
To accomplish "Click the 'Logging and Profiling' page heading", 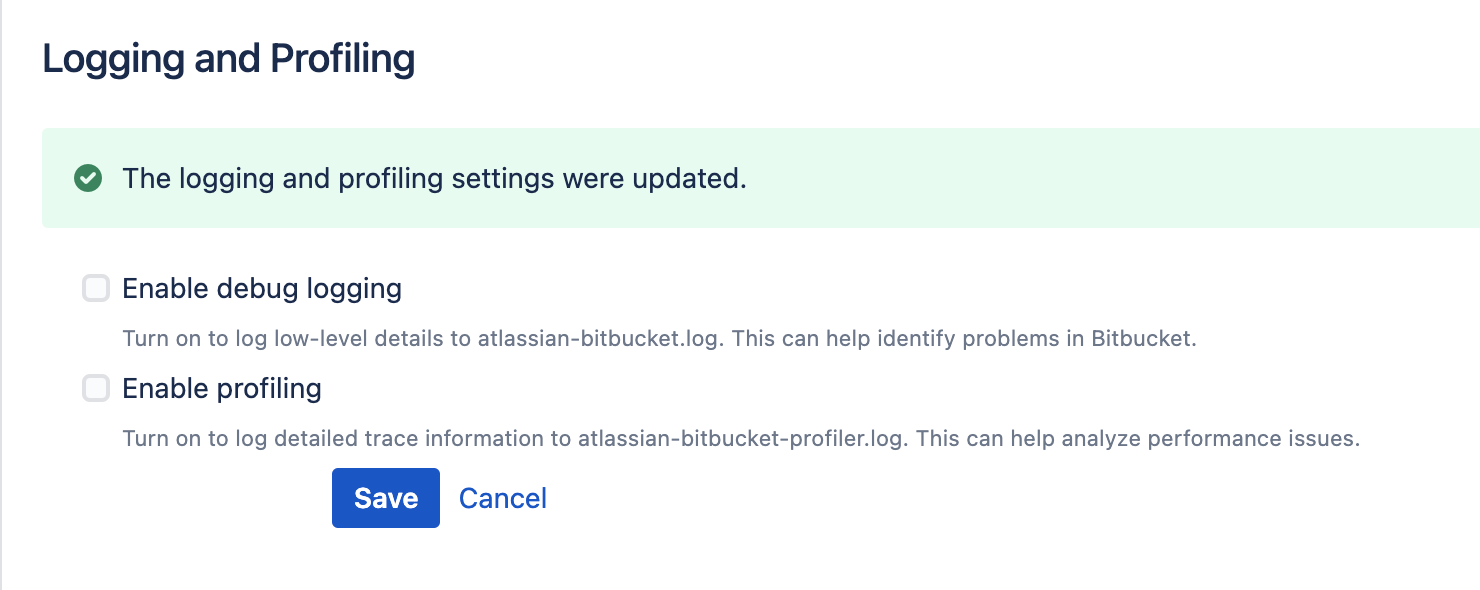I will click(229, 60).
